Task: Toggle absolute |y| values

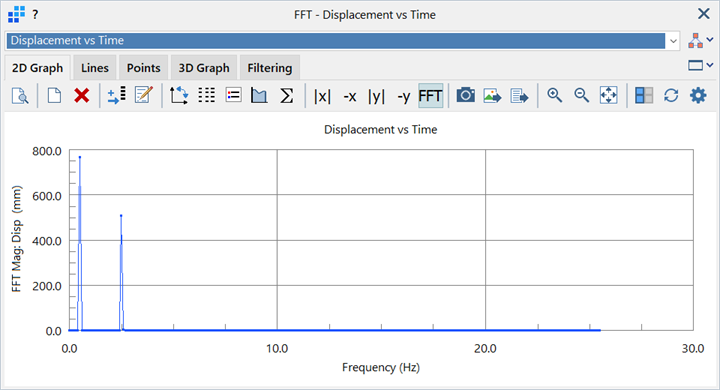Action: [x=376, y=96]
